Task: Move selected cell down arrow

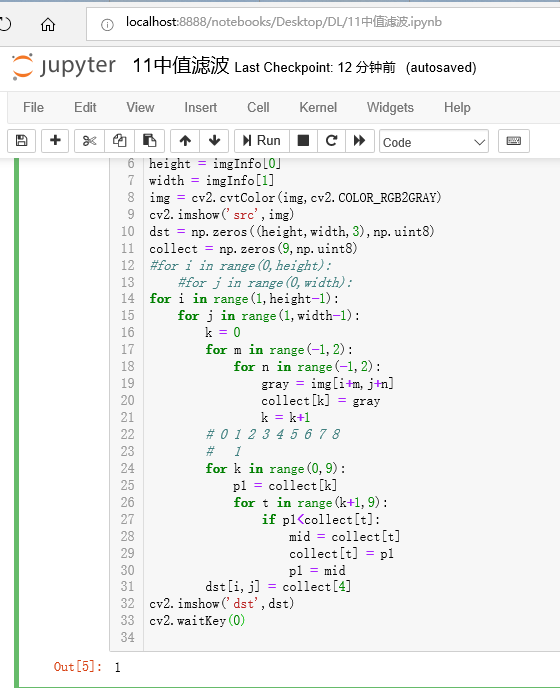Action: (214, 141)
